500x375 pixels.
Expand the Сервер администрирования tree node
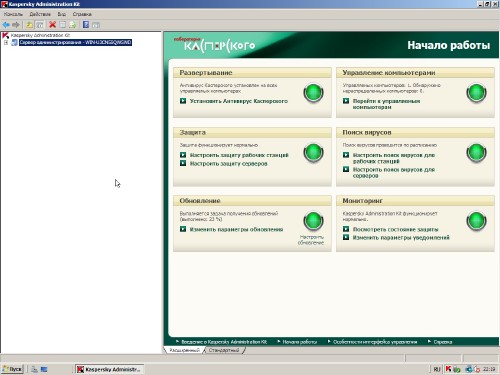click(6, 42)
